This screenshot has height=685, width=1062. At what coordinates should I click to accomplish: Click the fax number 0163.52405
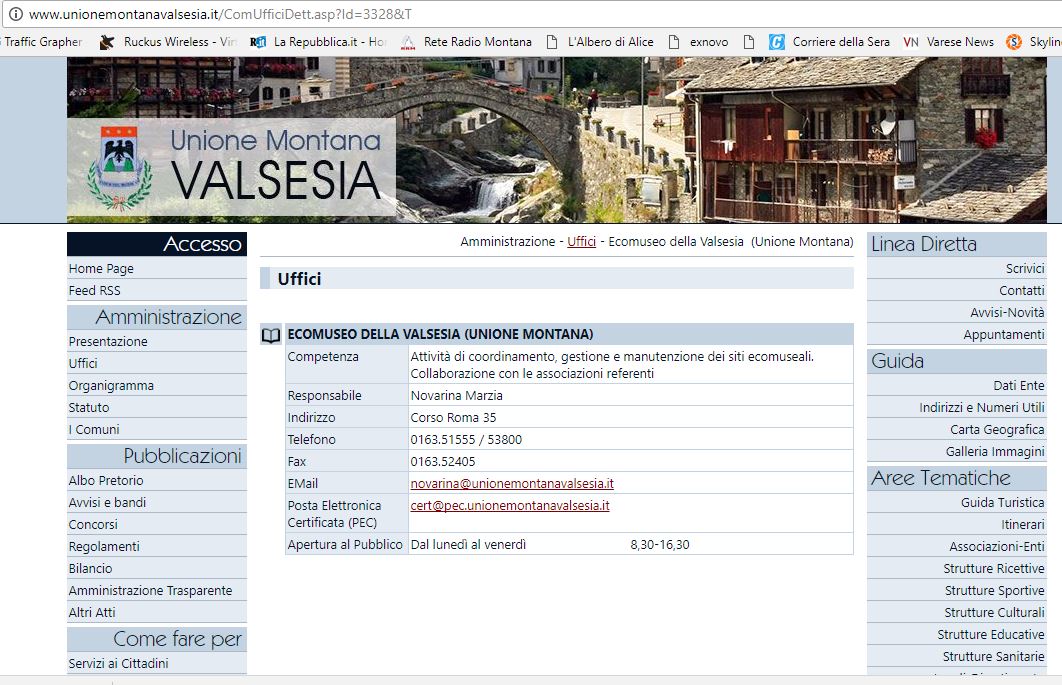(443, 461)
